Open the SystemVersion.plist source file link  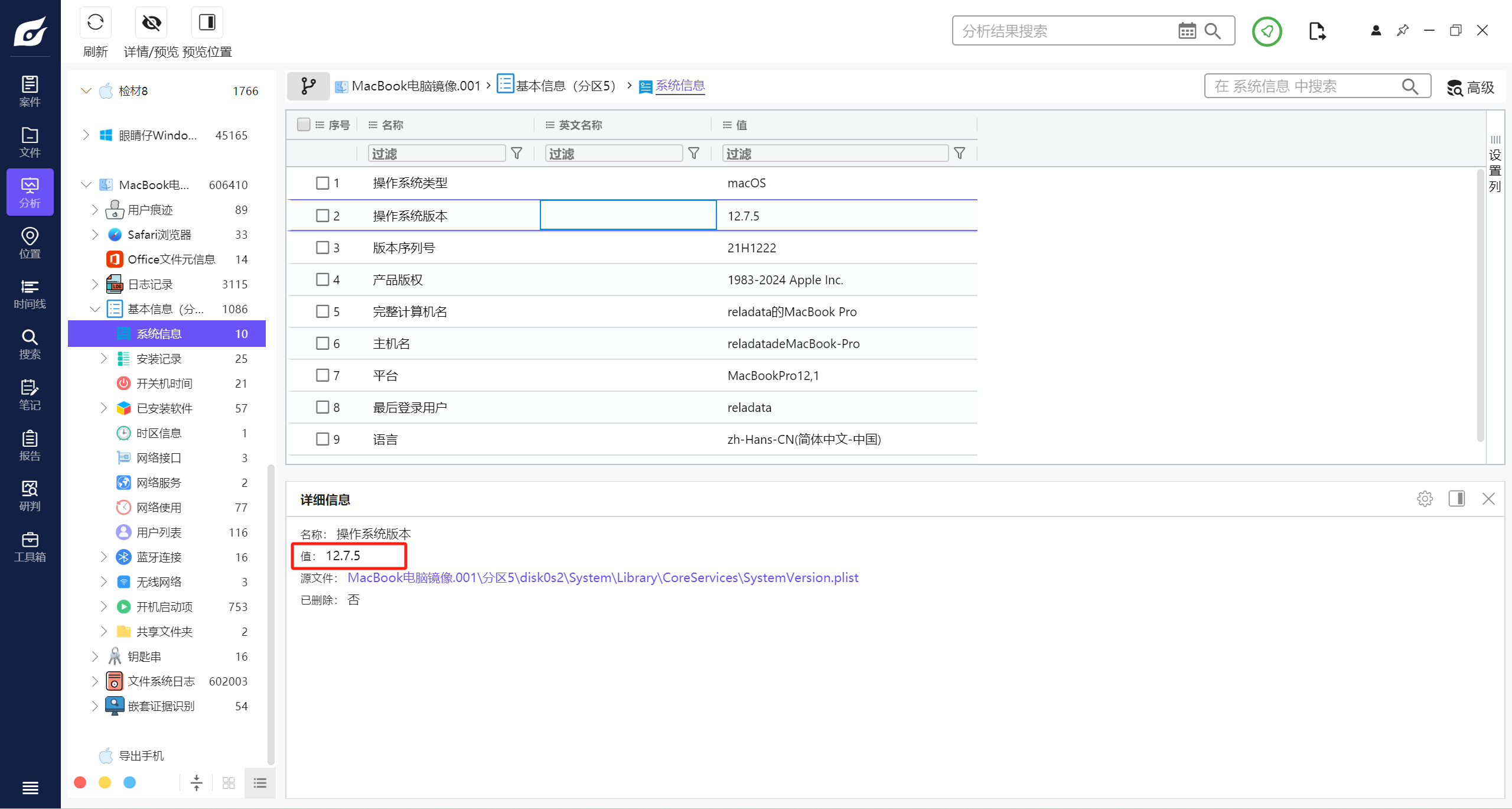click(602, 578)
